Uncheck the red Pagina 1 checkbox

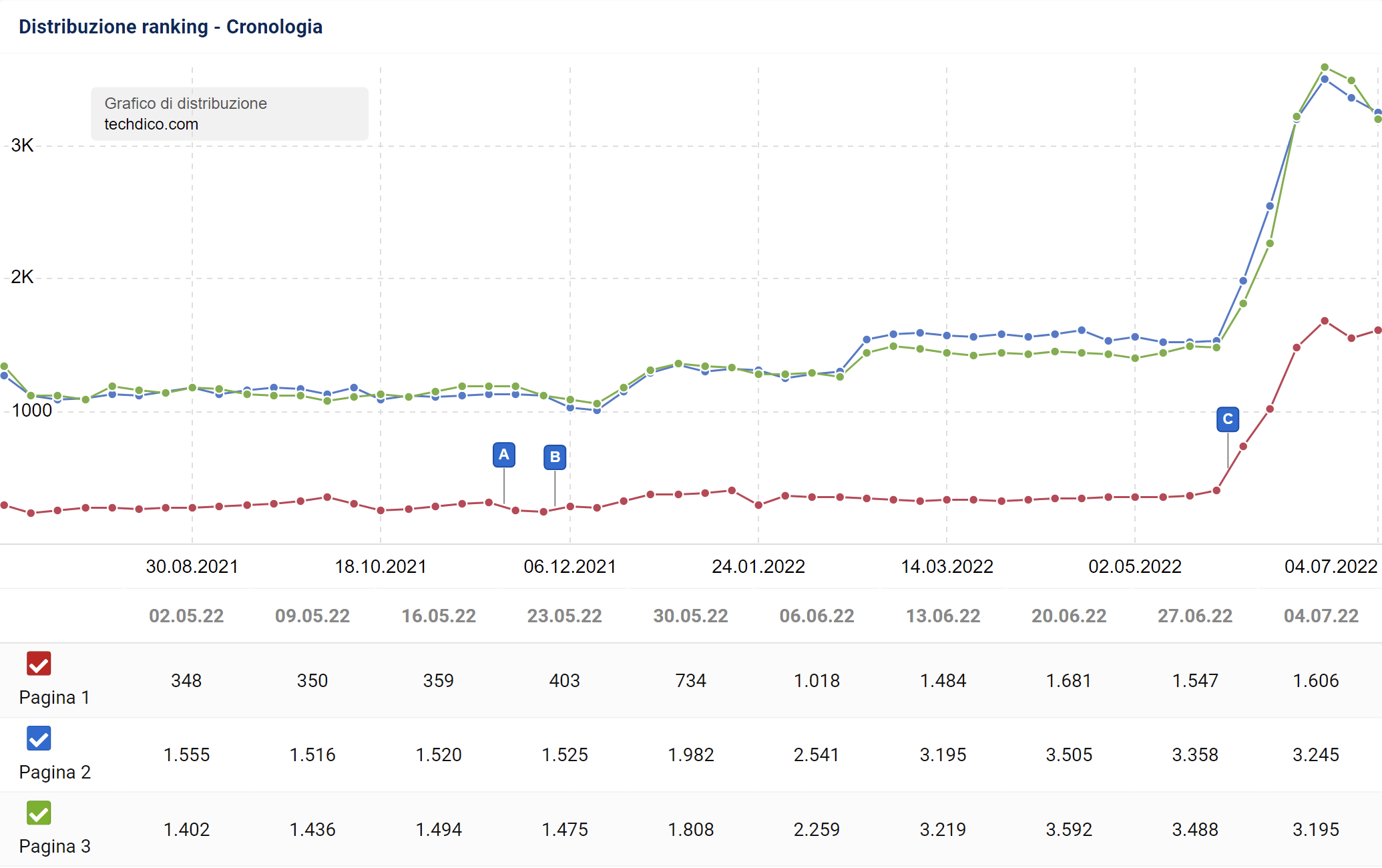pos(39,664)
